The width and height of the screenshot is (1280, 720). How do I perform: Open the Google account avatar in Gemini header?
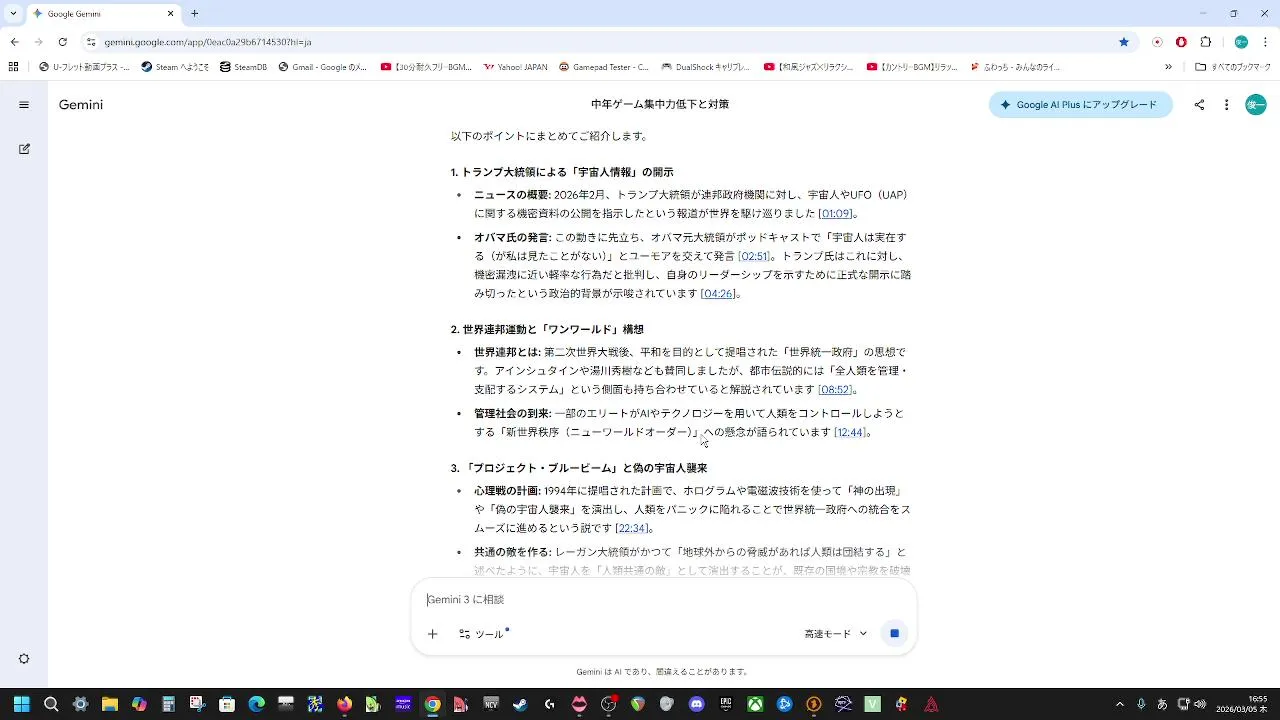pyautogui.click(x=1256, y=105)
